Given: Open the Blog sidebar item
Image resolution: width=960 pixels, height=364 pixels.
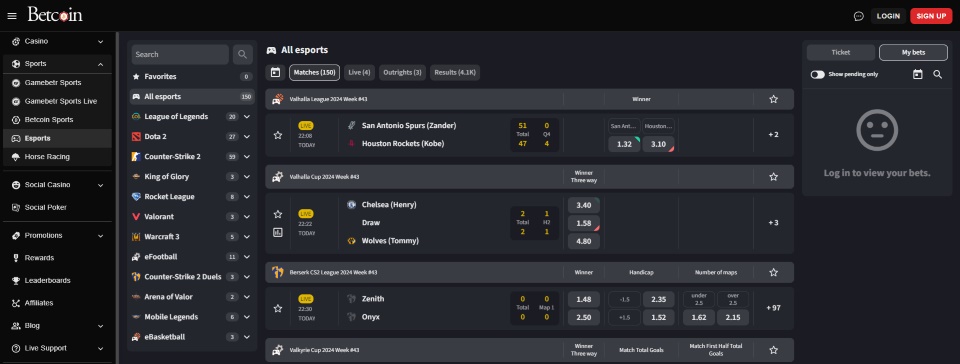Looking at the screenshot, I should pyautogui.click(x=58, y=325).
